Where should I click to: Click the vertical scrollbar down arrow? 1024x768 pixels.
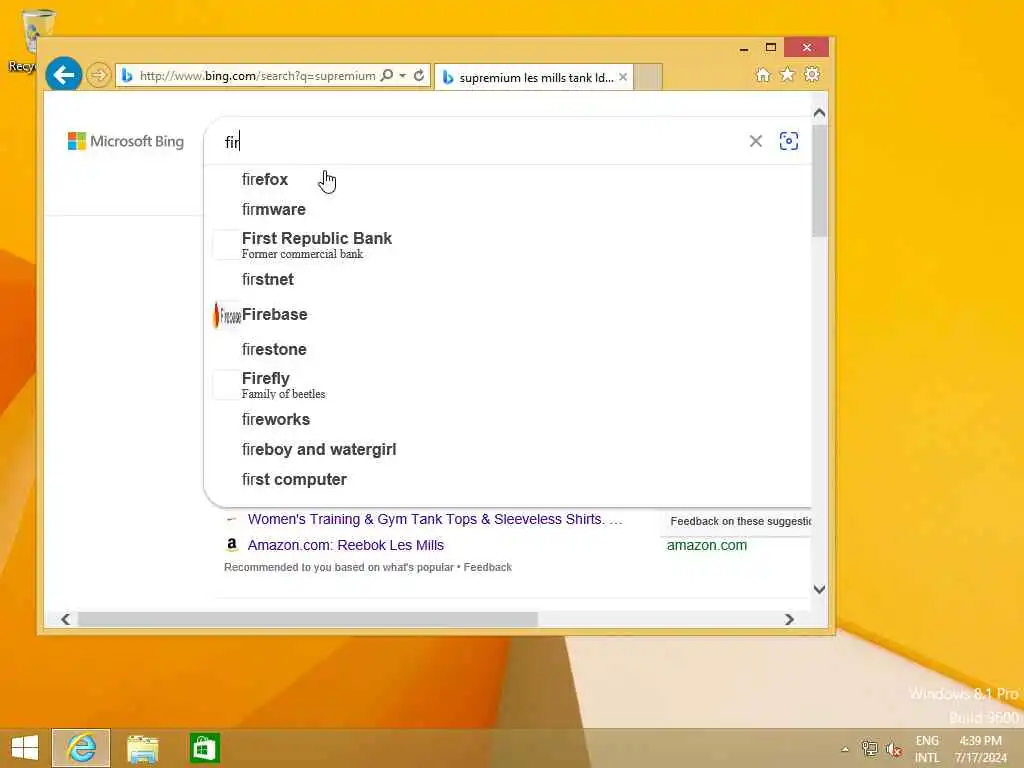[x=820, y=589]
